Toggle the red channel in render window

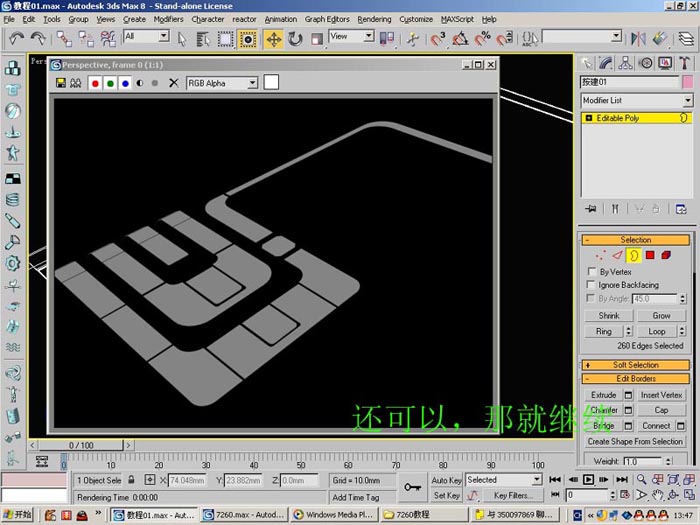coord(95,83)
